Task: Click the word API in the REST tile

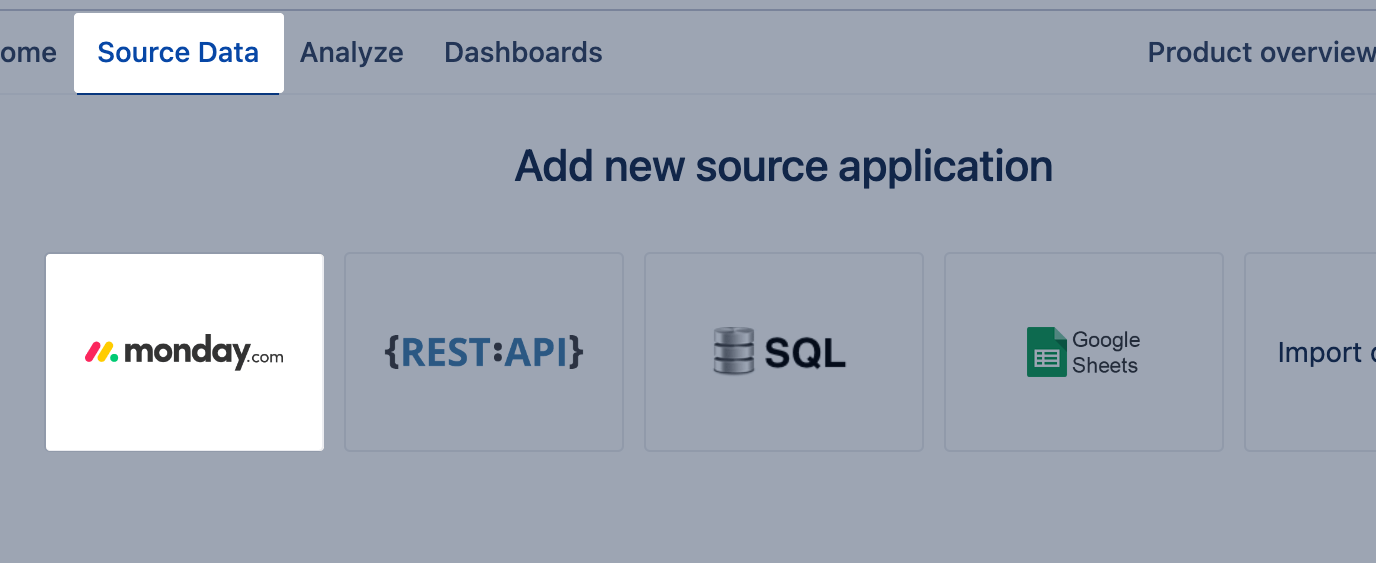Action: [x=536, y=352]
